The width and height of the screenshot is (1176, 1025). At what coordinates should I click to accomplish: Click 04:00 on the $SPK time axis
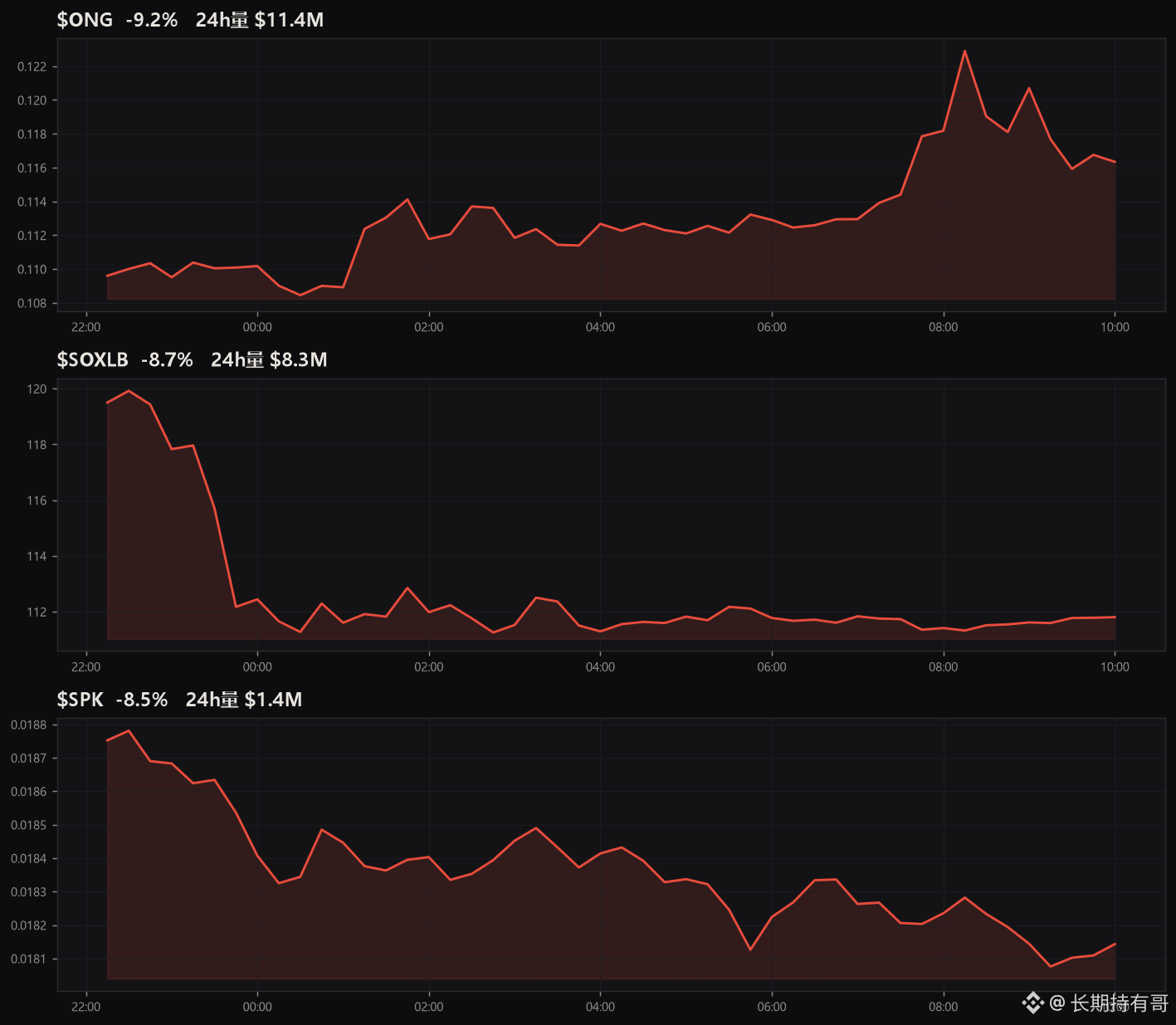click(x=600, y=1007)
